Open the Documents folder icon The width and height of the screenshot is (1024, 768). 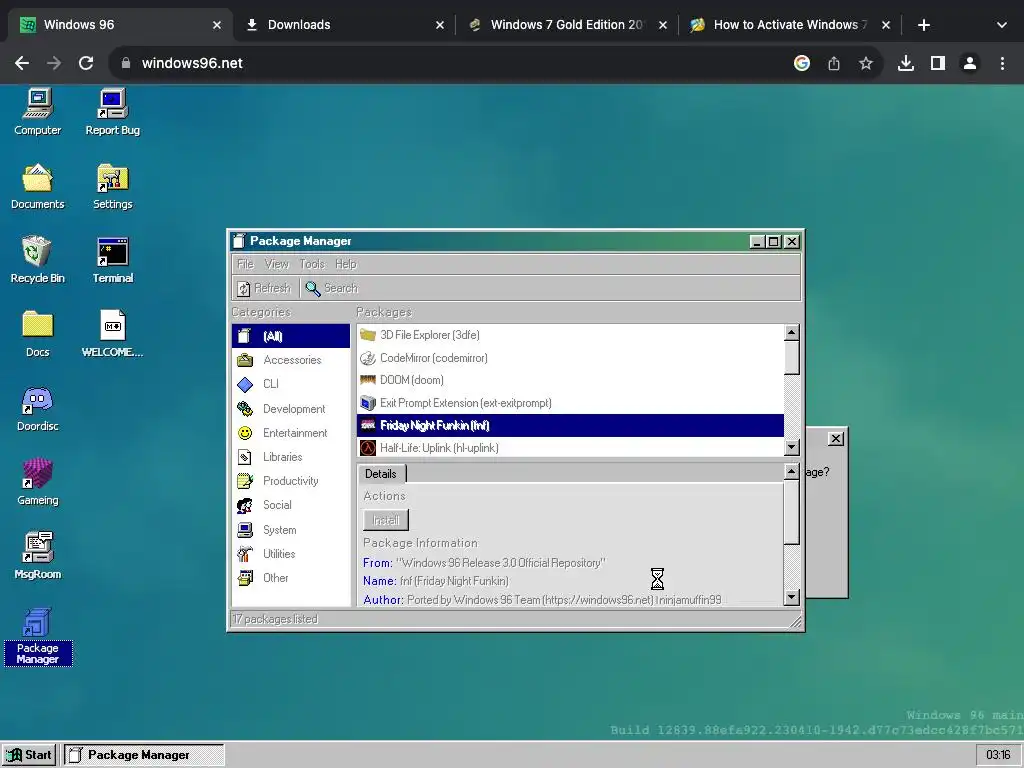click(x=38, y=186)
